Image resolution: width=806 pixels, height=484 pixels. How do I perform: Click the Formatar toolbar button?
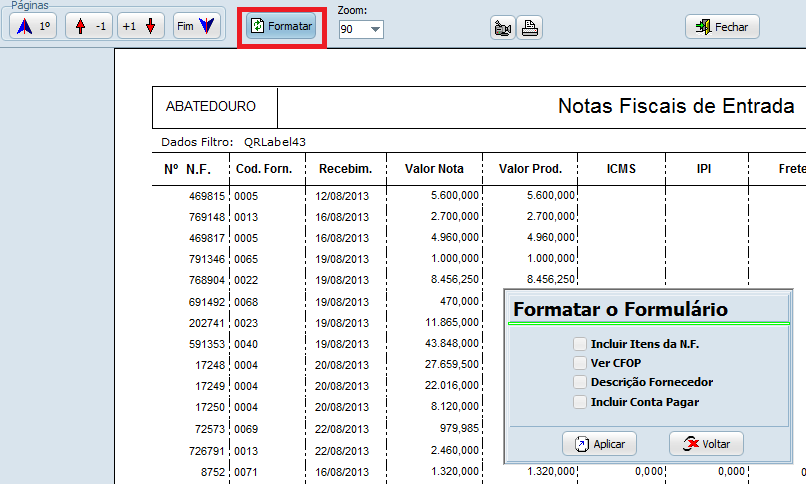click(282, 26)
